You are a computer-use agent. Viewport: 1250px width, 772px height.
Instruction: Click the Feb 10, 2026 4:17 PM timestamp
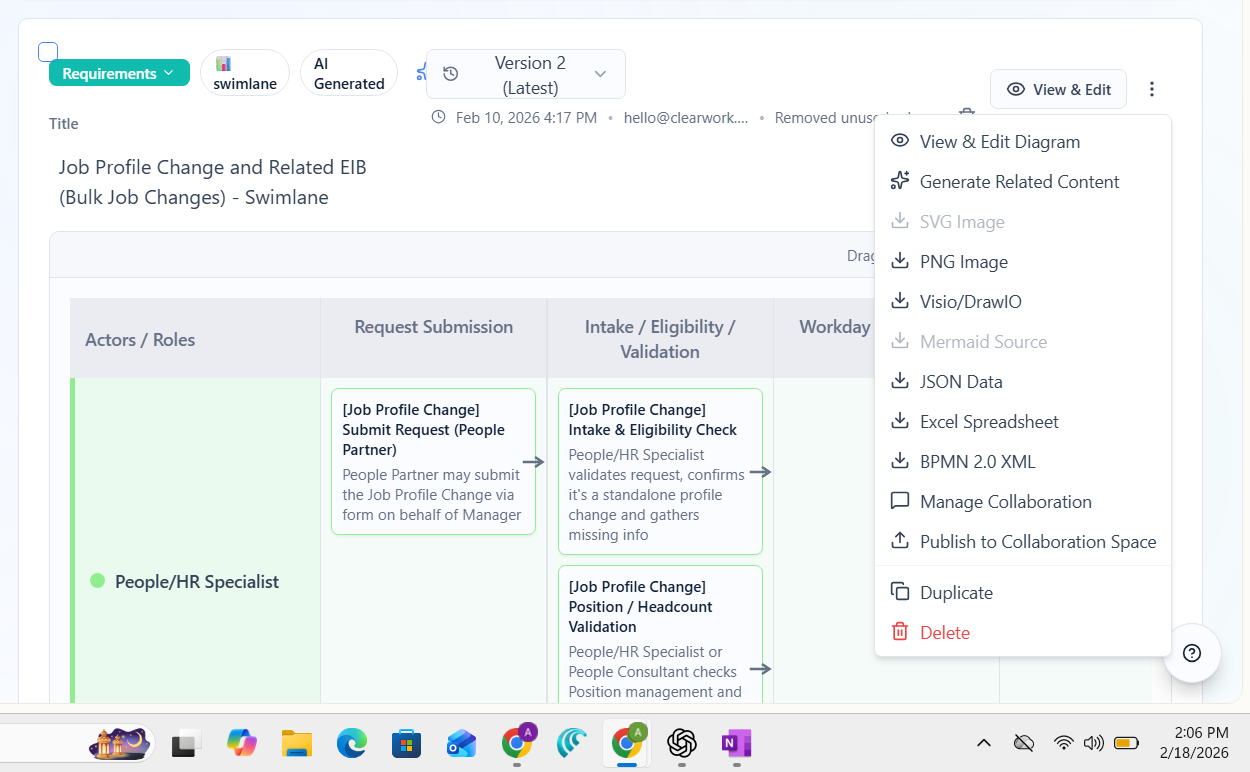click(x=526, y=117)
